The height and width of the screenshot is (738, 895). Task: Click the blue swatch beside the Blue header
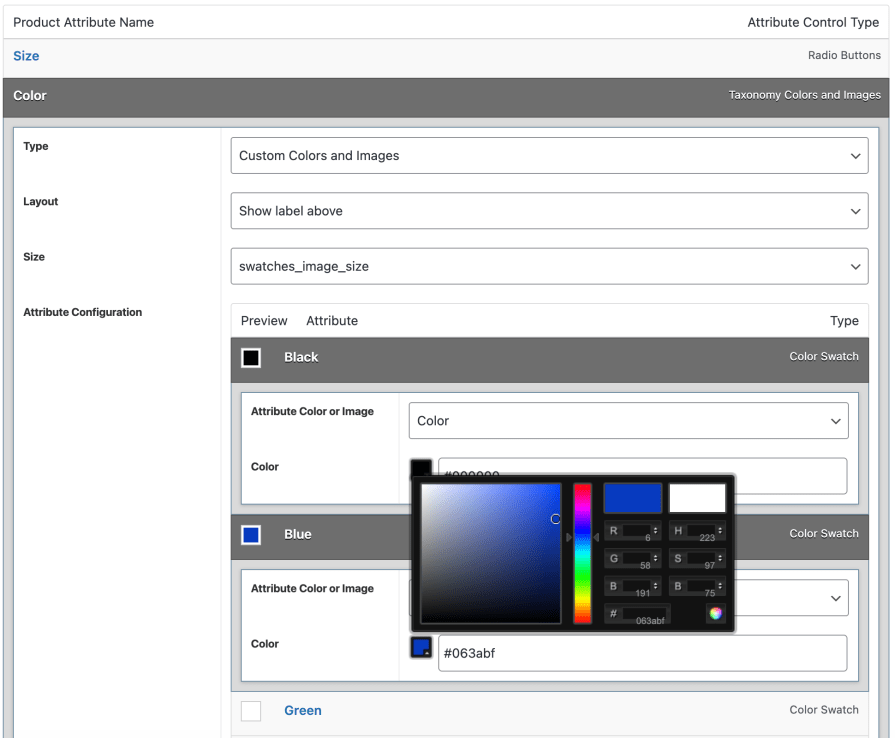pyautogui.click(x=251, y=533)
